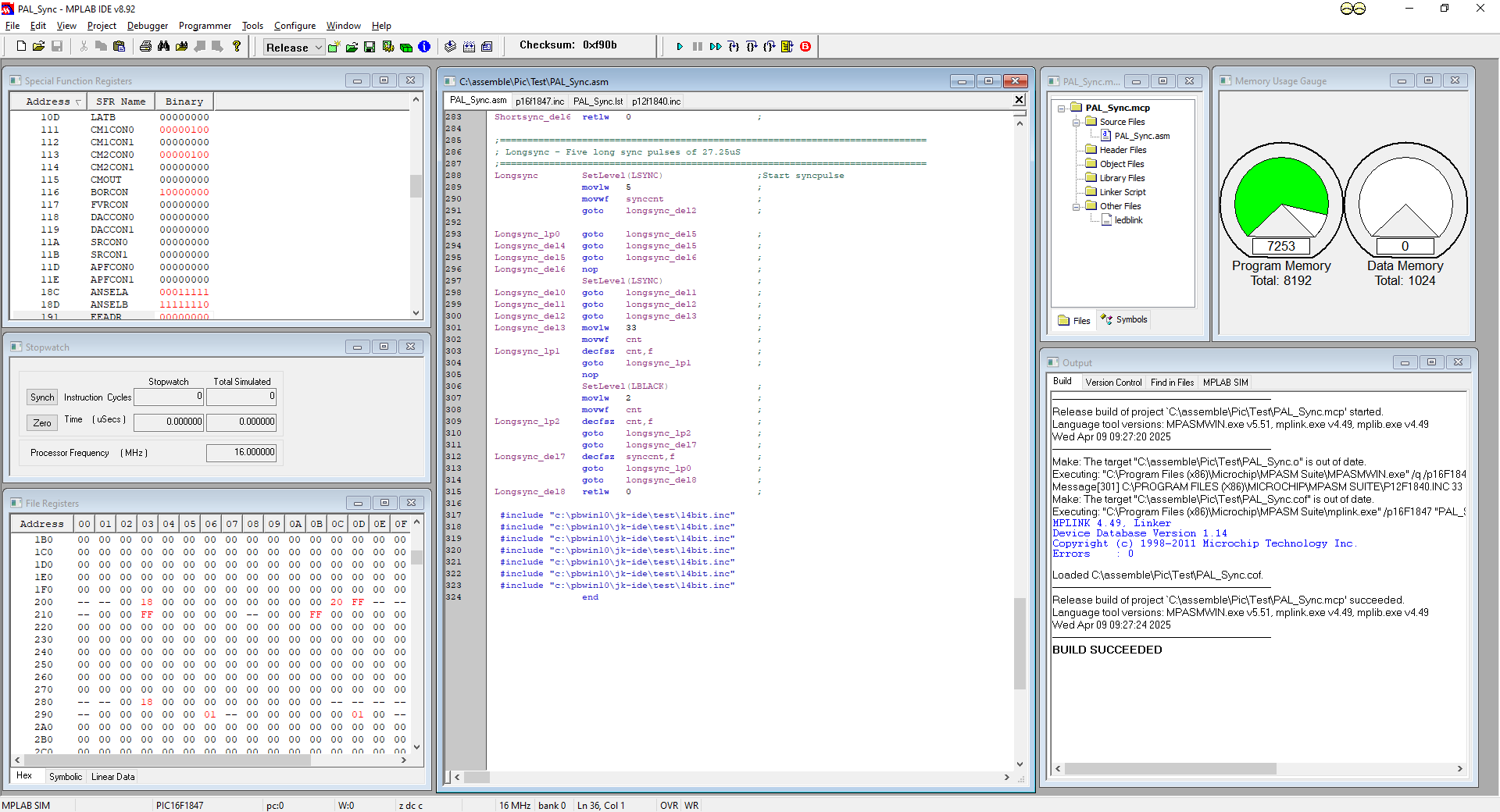
Task: Click the New File toolbar icon
Action: (x=21, y=46)
